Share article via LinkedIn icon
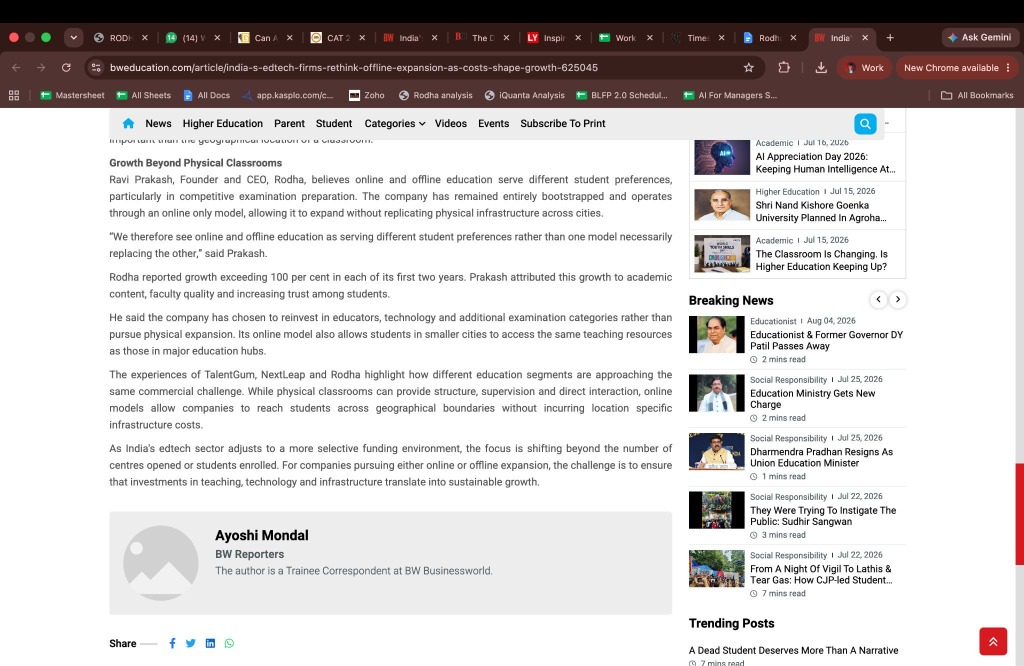 (210, 643)
